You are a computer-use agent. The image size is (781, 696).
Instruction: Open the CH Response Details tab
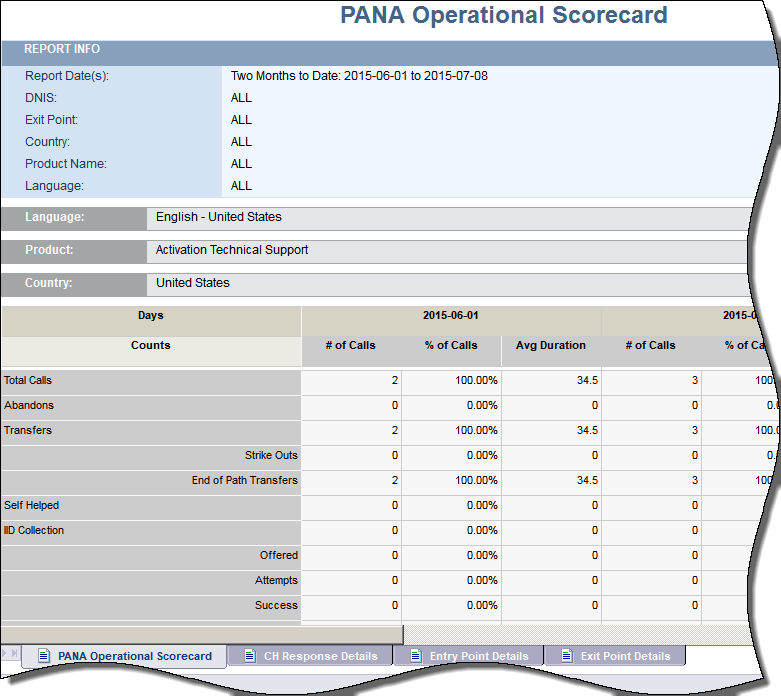(x=320, y=656)
